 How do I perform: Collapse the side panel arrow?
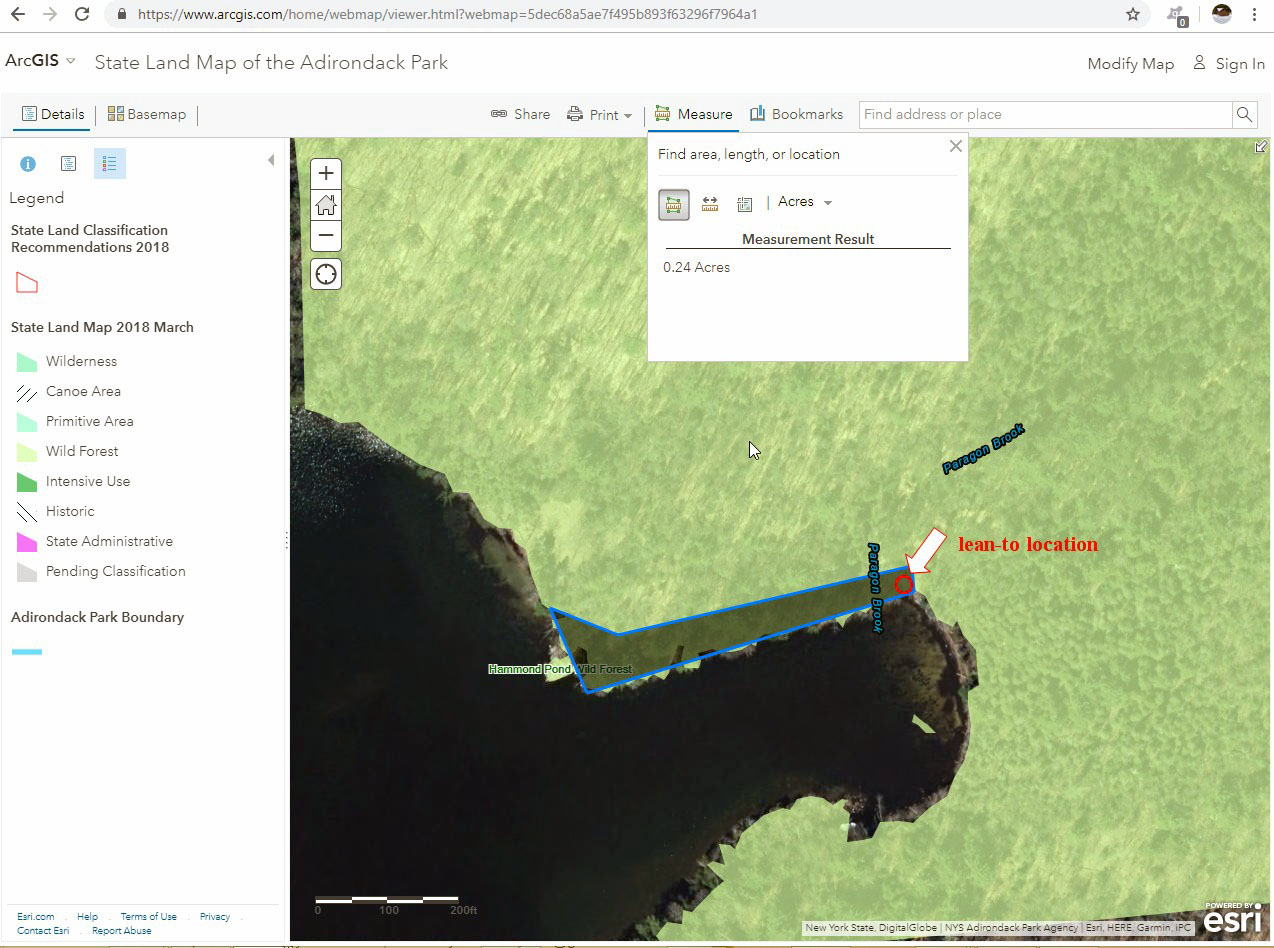pos(270,160)
